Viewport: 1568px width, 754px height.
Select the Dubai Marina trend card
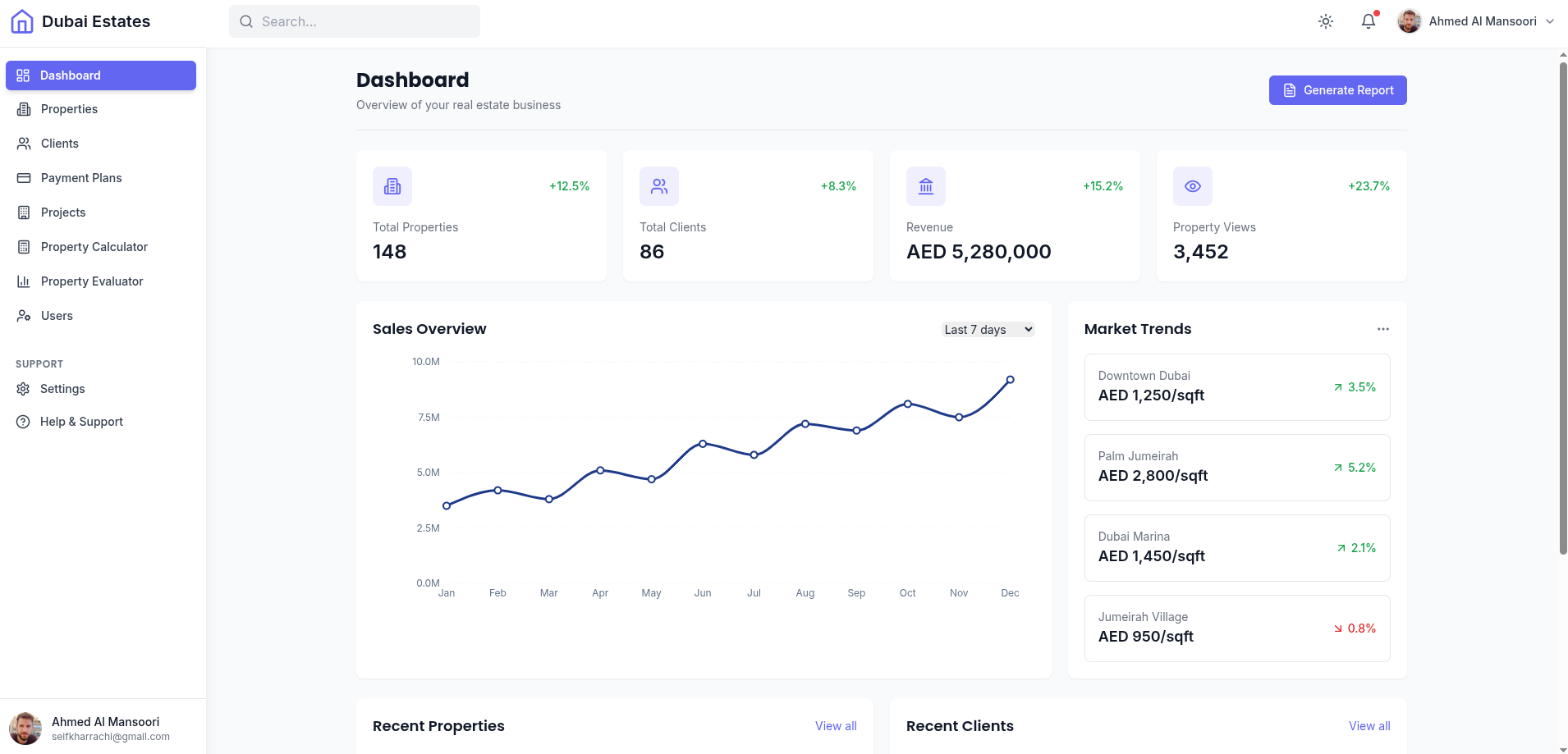[1237, 548]
